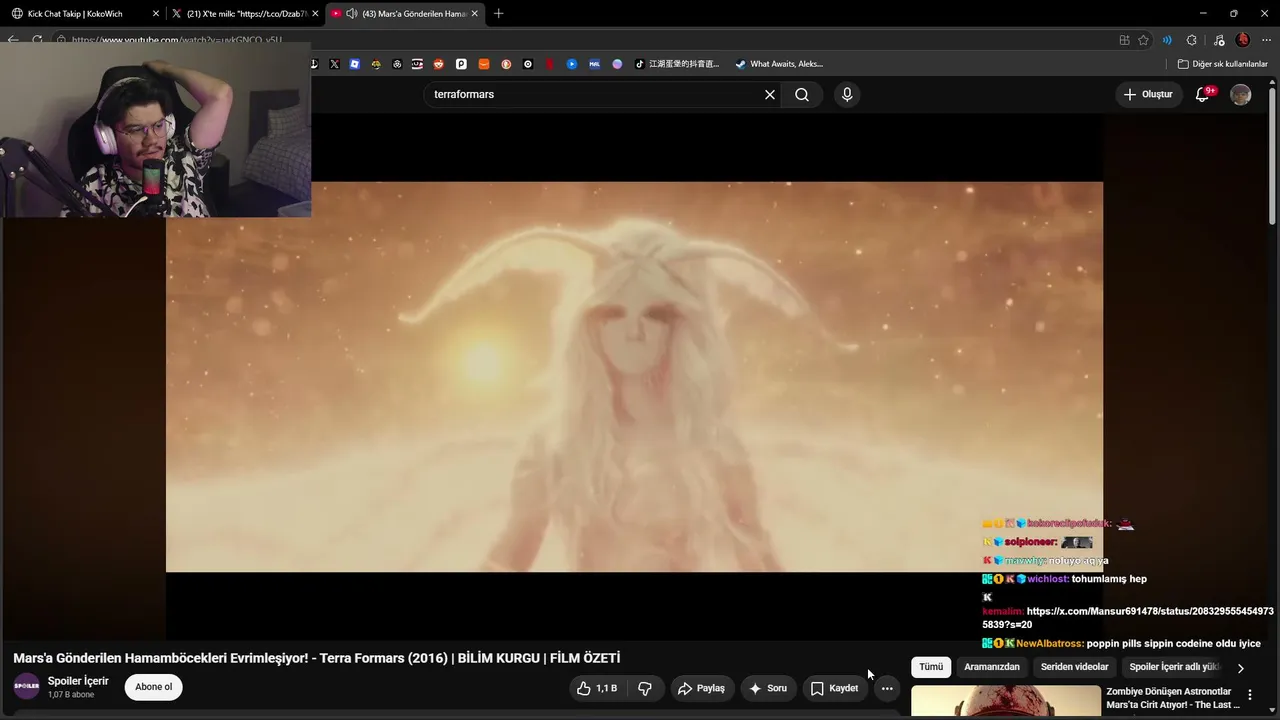Select the Spoiler İçerir adlı chip
1280x720 pixels.
[x=1175, y=667]
